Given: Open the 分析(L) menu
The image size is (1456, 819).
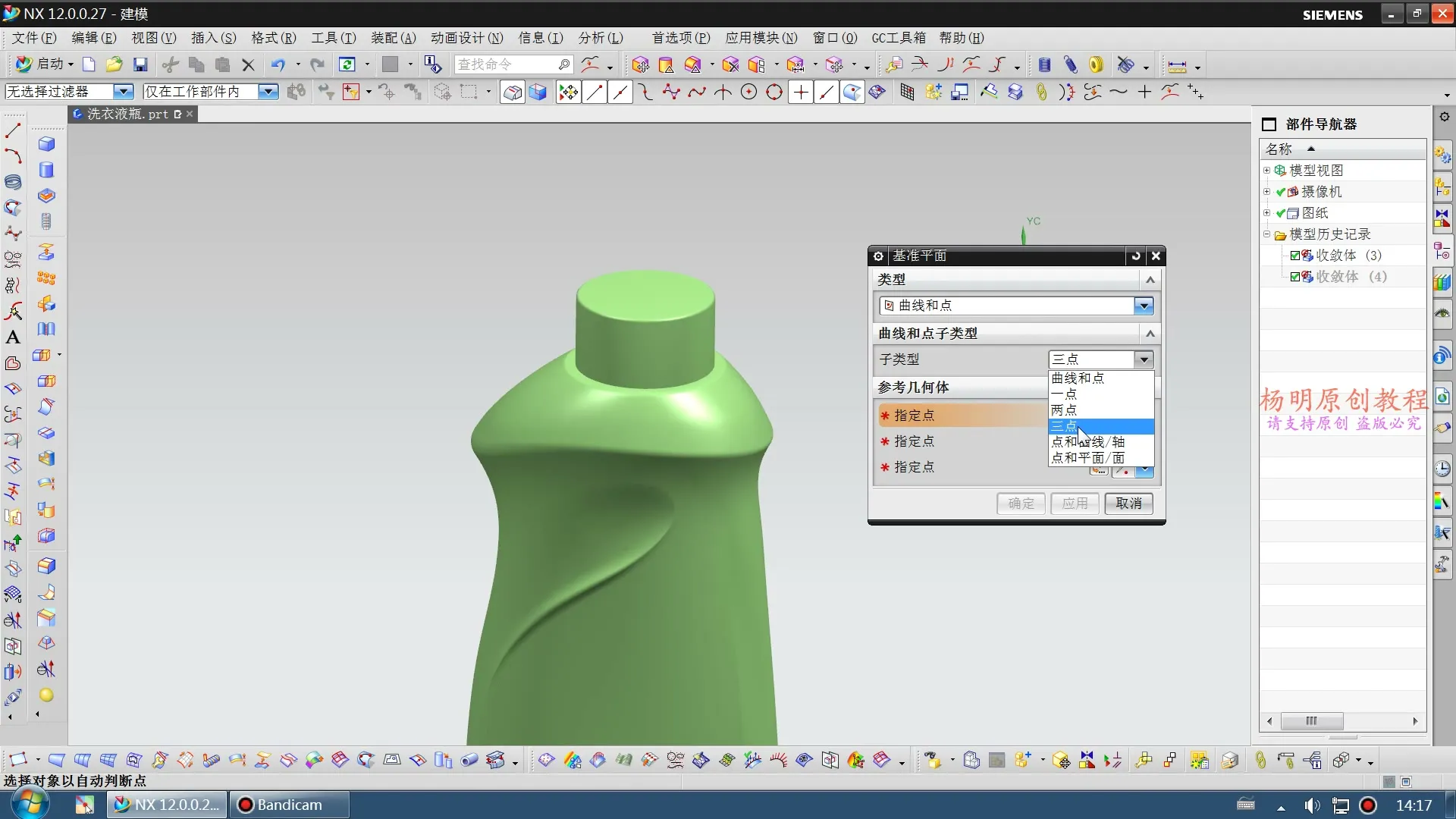Looking at the screenshot, I should pos(600,38).
